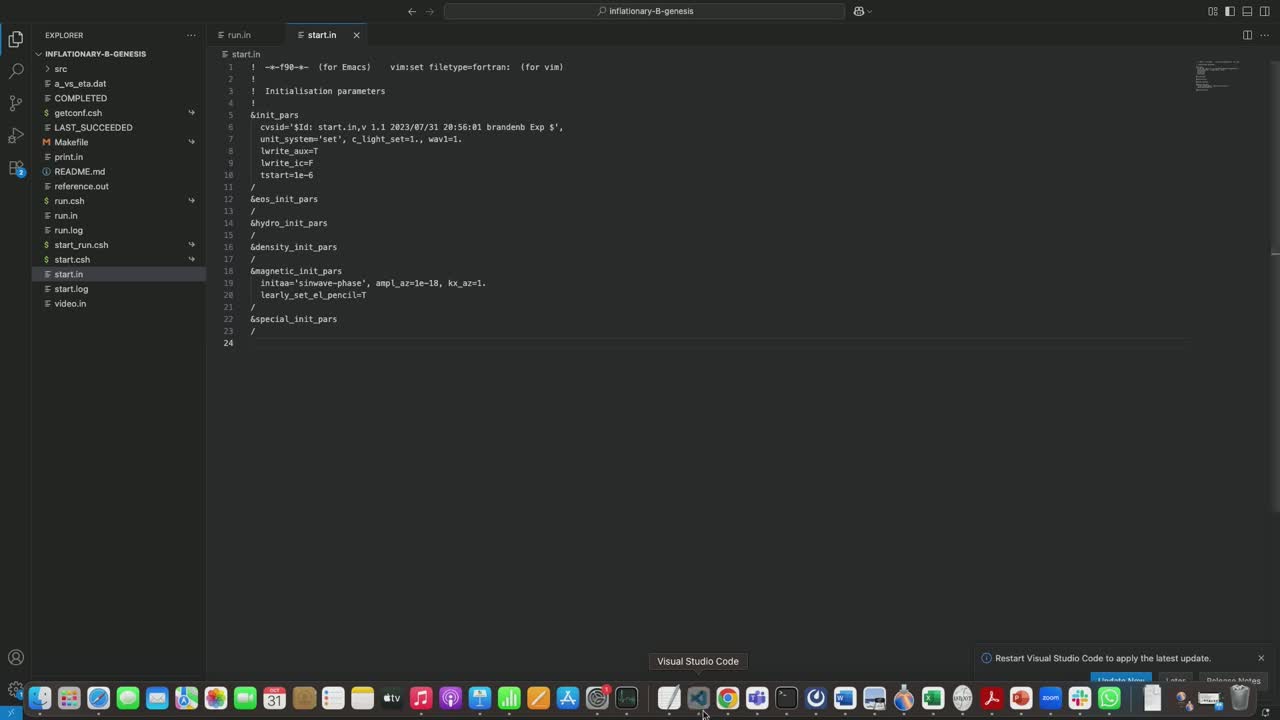Click the Customize Layout icon

pos(1213,11)
